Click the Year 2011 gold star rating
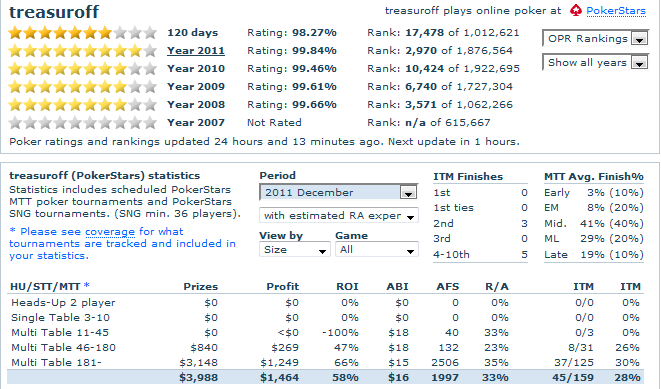This screenshot has height=389, width=661. 83,51
